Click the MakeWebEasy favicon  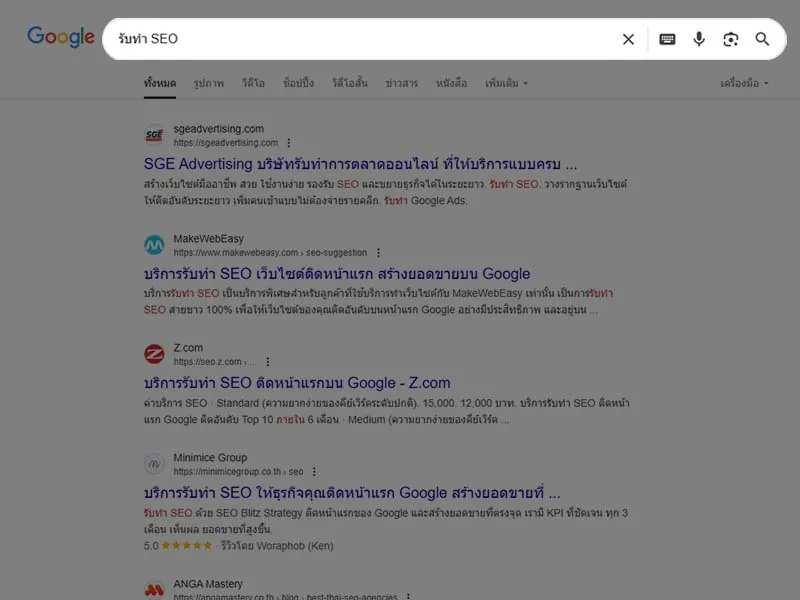pyautogui.click(x=154, y=245)
